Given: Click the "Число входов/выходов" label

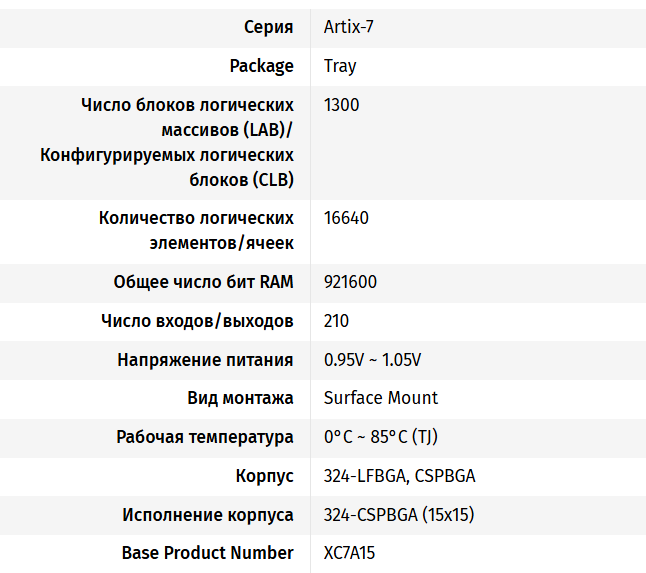Looking at the screenshot, I should pyautogui.click(x=197, y=321).
